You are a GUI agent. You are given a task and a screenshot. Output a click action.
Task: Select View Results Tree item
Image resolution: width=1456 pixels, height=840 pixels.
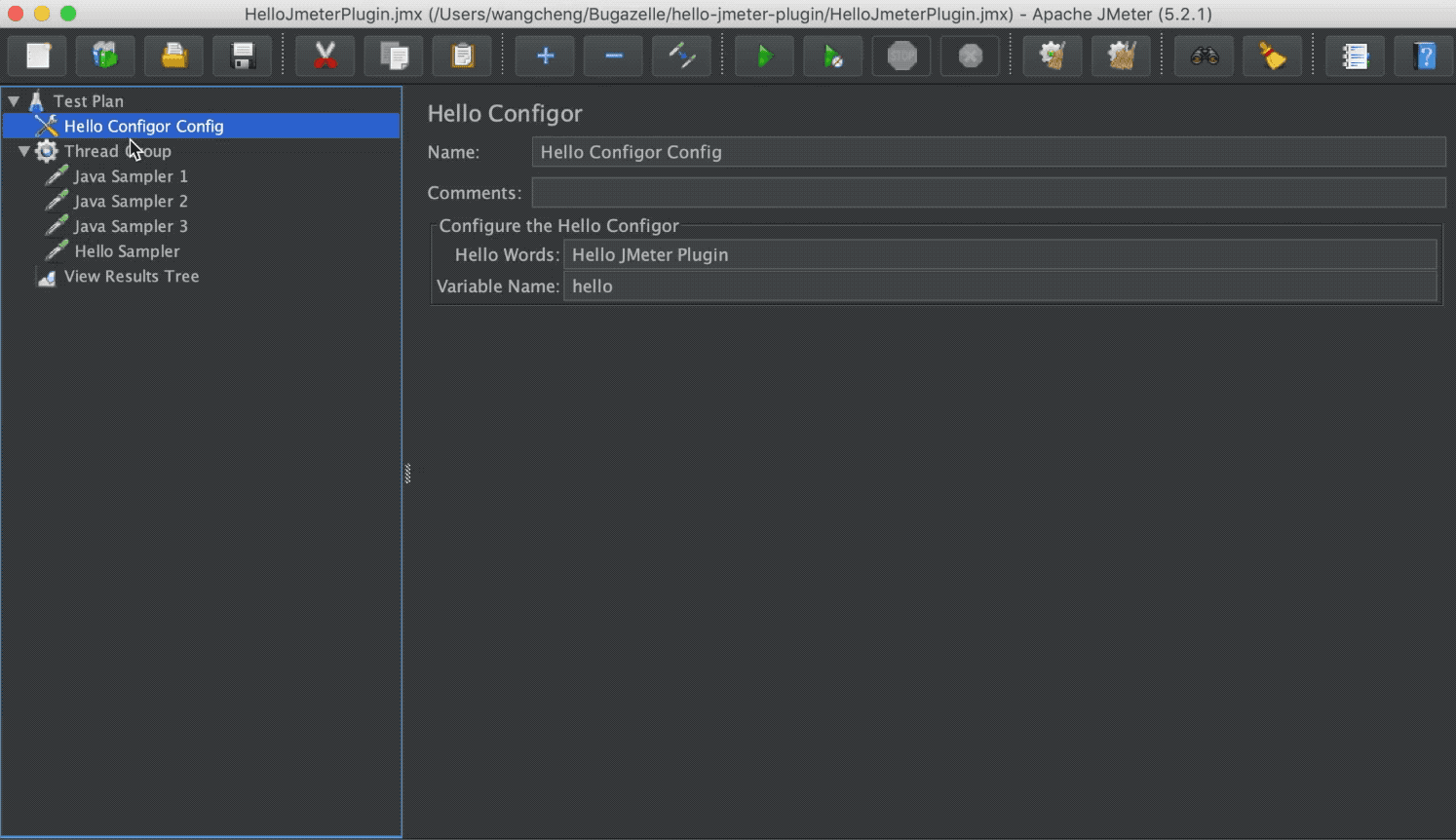(x=132, y=277)
